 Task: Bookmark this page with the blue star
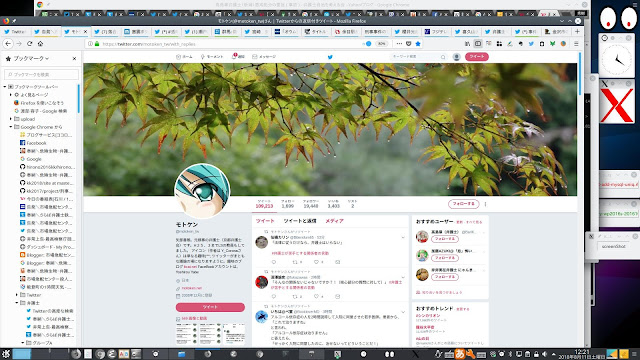click(x=418, y=44)
